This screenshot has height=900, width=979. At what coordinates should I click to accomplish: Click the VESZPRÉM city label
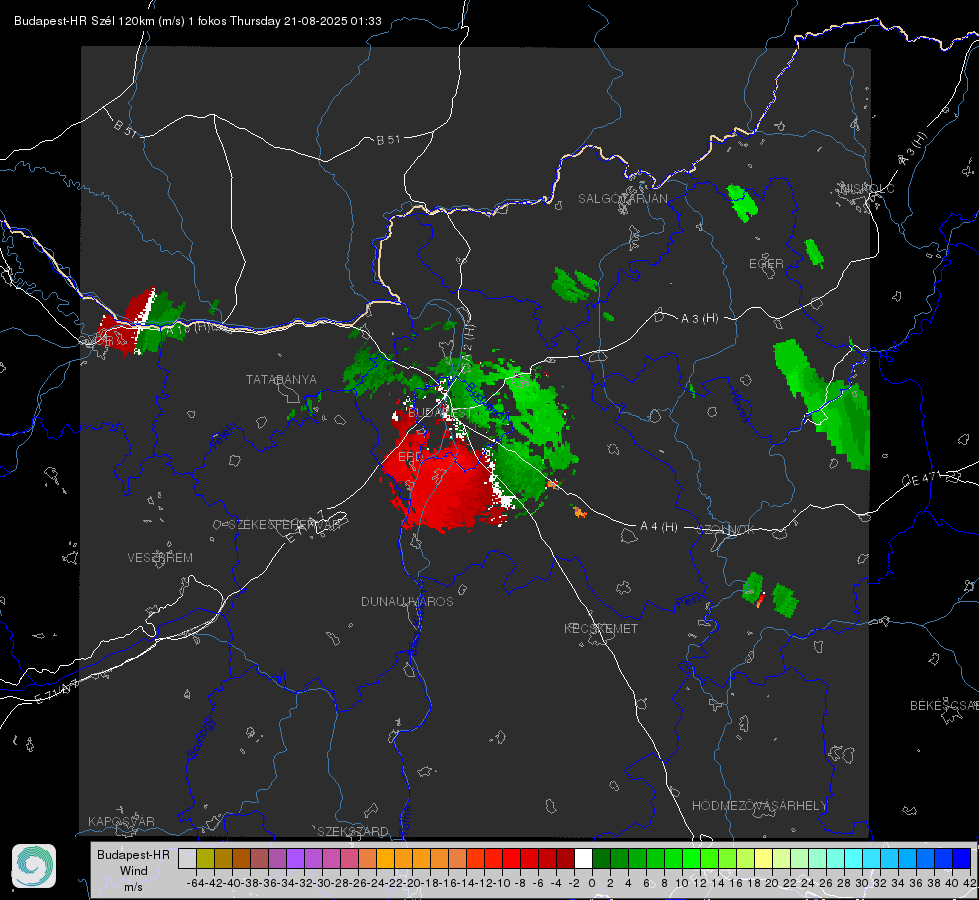[160, 557]
